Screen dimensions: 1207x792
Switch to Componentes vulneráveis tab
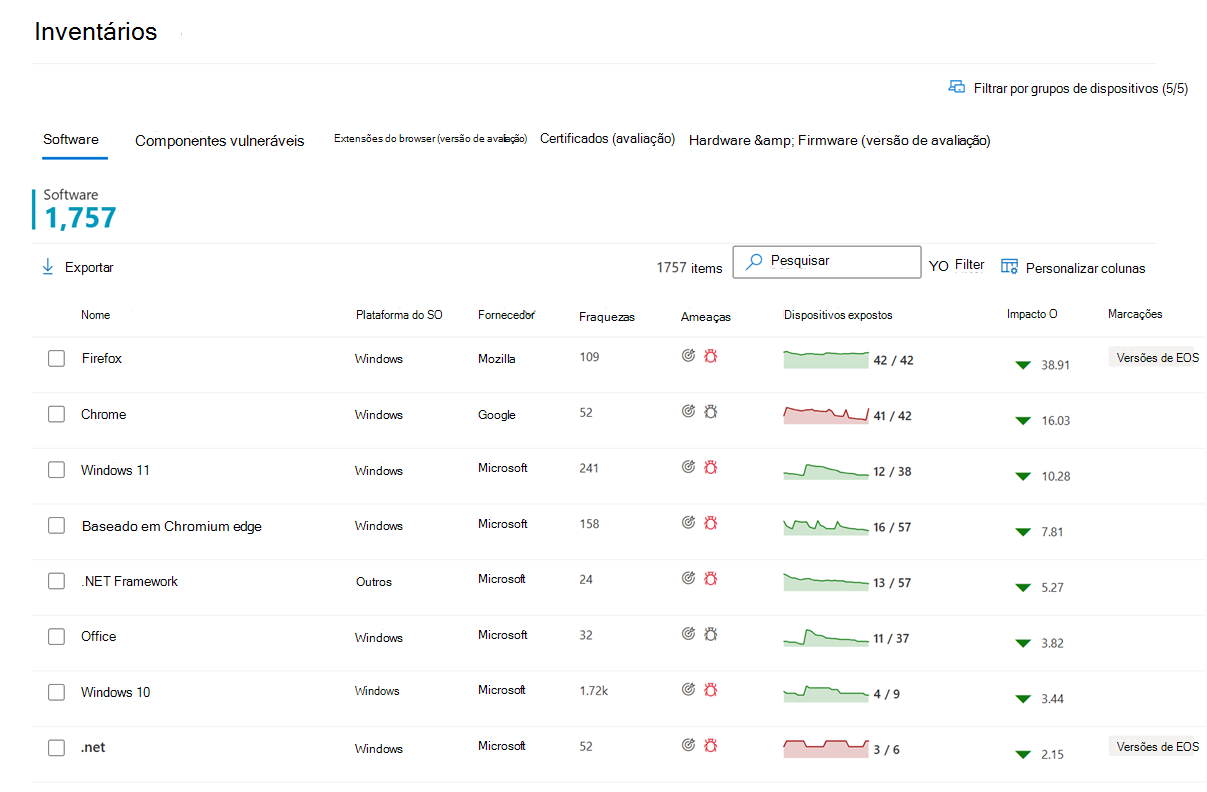[219, 141]
